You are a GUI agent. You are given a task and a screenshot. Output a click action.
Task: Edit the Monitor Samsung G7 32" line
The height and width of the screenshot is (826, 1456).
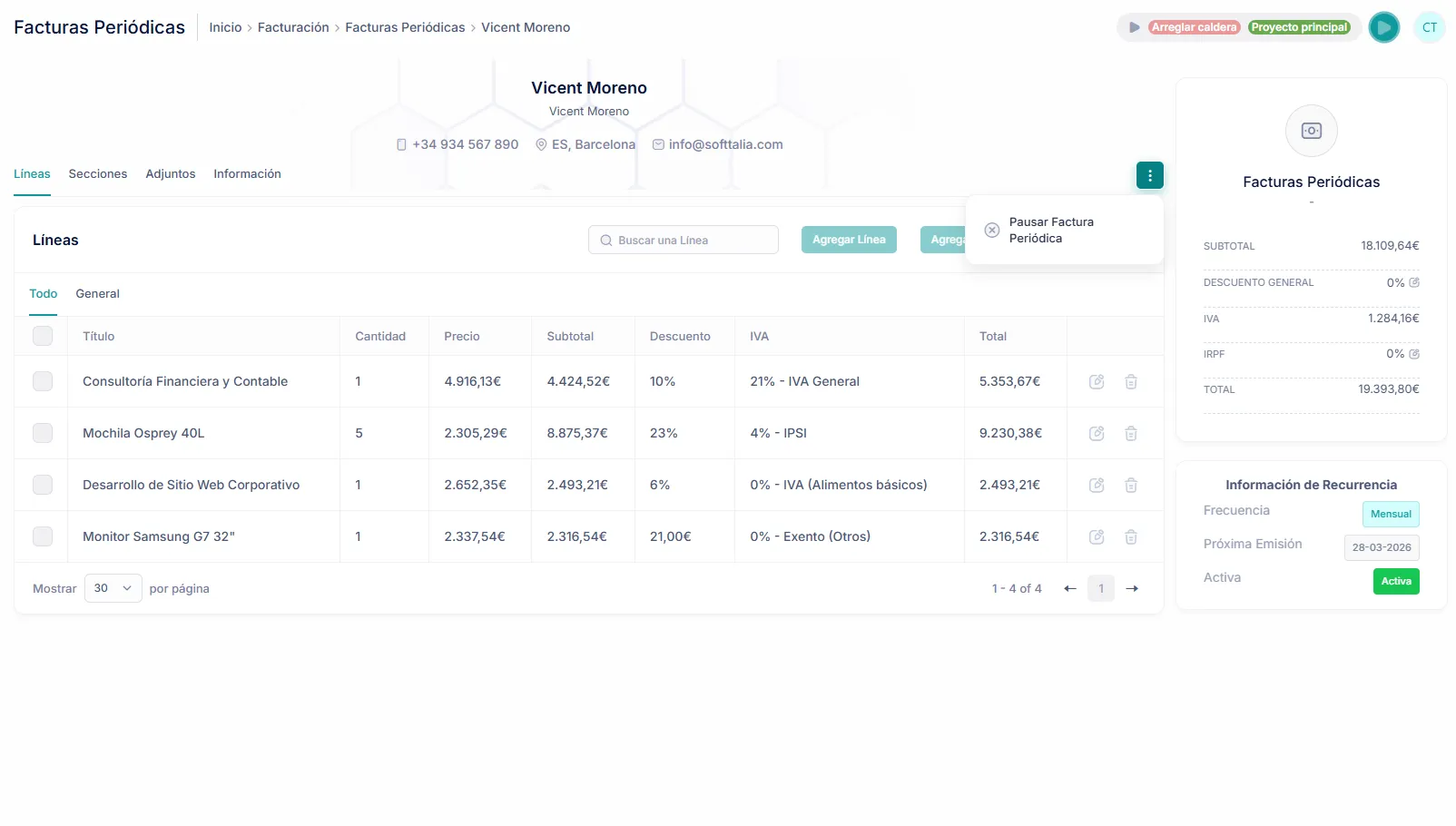click(1097, 537)
